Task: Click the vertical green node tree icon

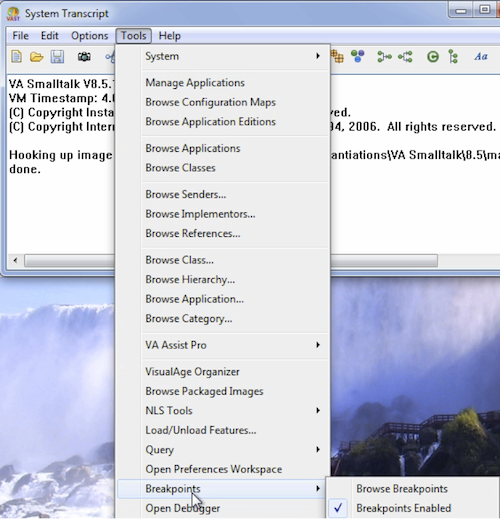Action: point(453,57)
